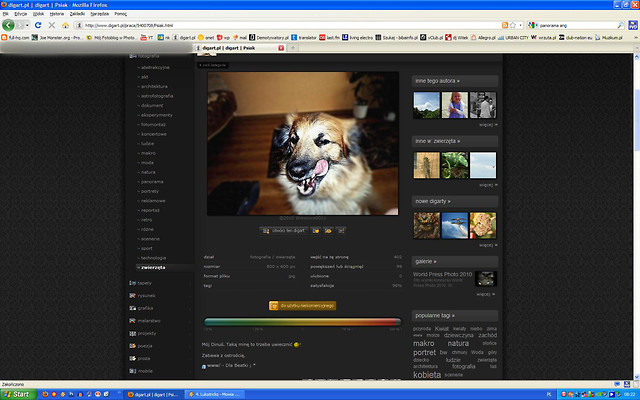Image resolution: width=640 pixels, height=400 pixels.
Task: Click the RSS feed icon in address bar
Action: pyautogui.click(x=505, y=25)
